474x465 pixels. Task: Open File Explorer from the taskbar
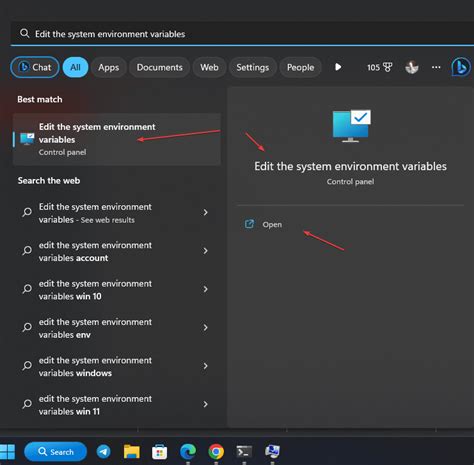[132, 452]
